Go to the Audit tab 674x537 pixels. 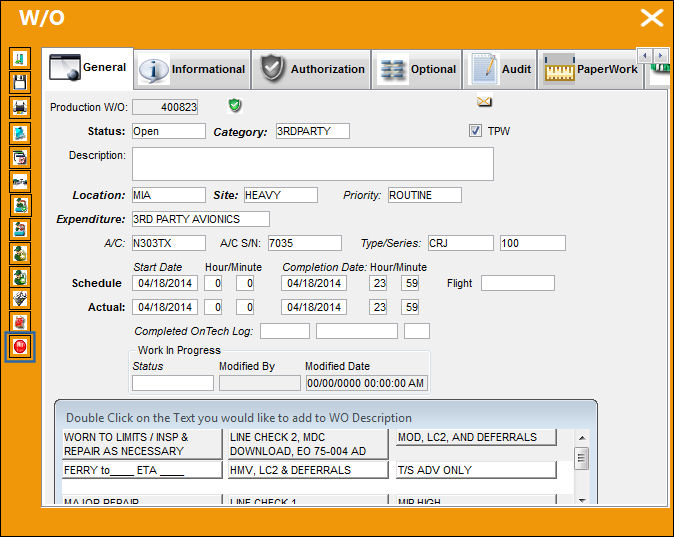500,69
